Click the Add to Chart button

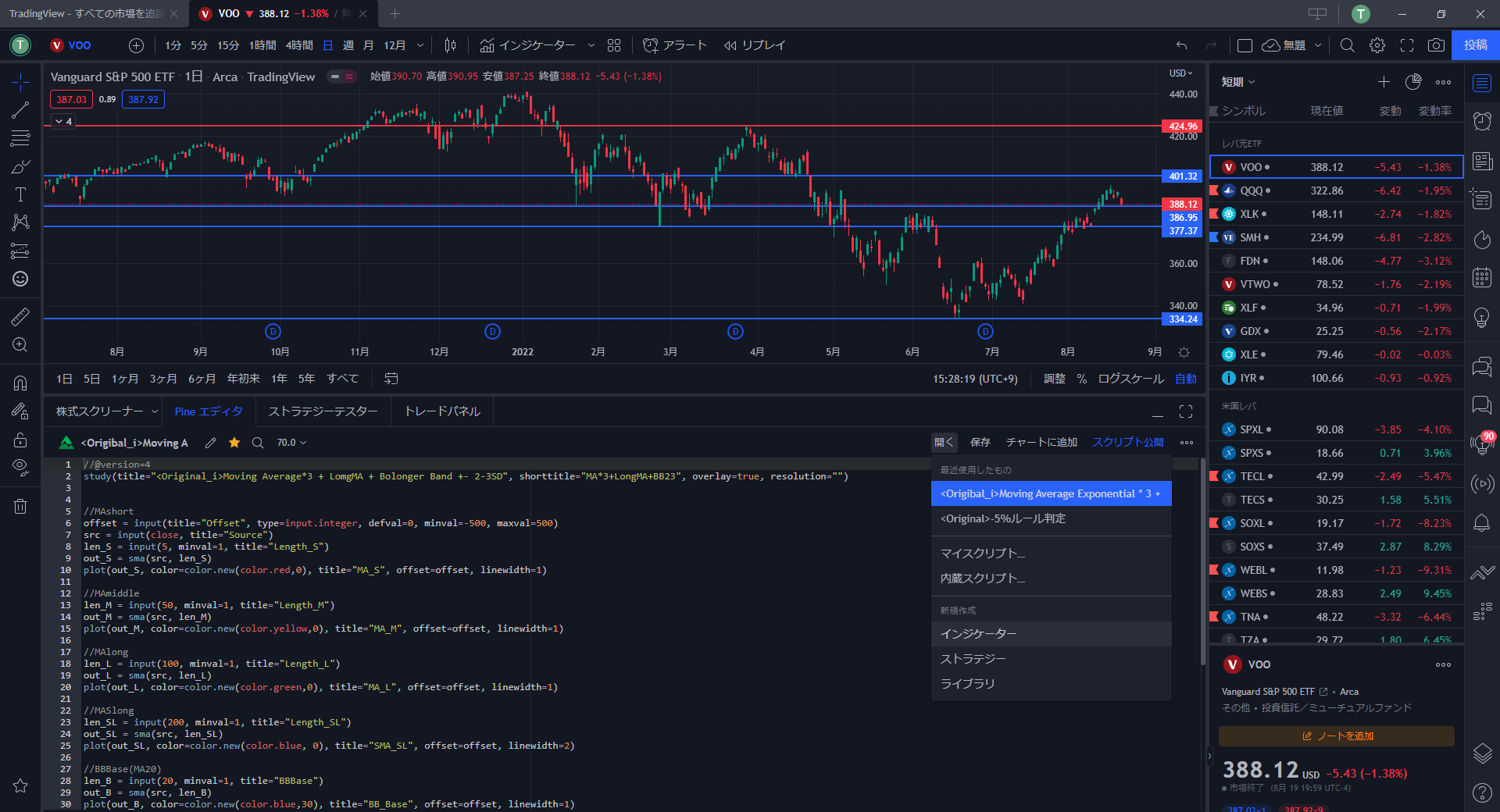[x=1041, y=443]
